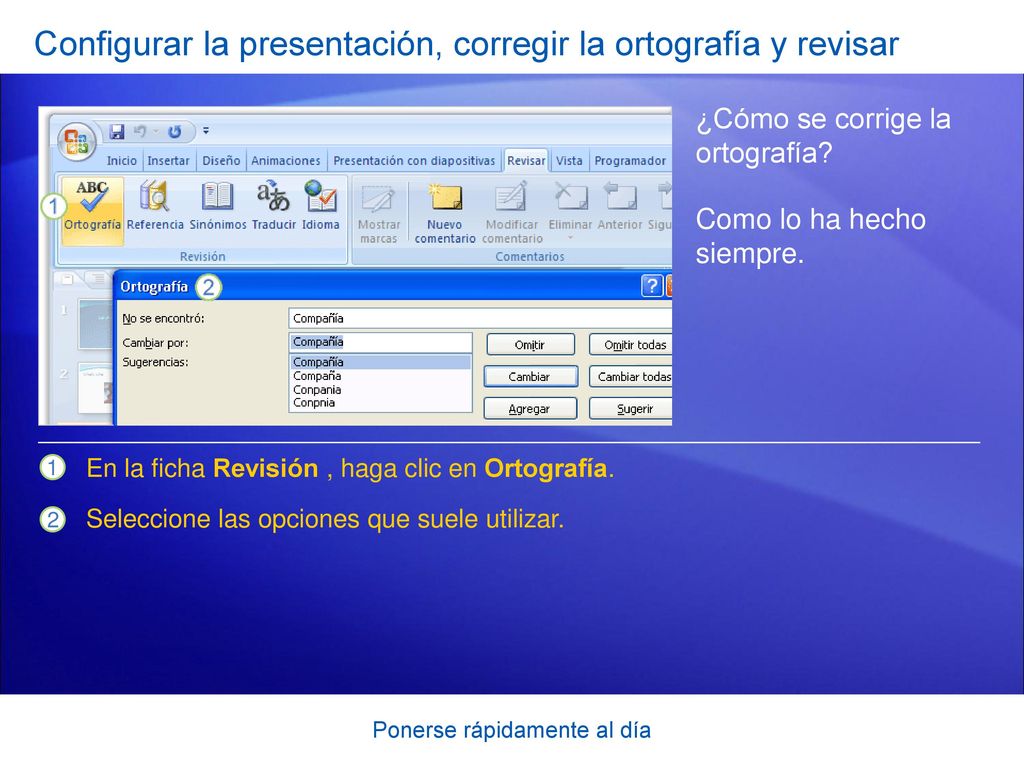Click the Agregar button
This screenshot has width=1024, height=768.
(530, 409)
